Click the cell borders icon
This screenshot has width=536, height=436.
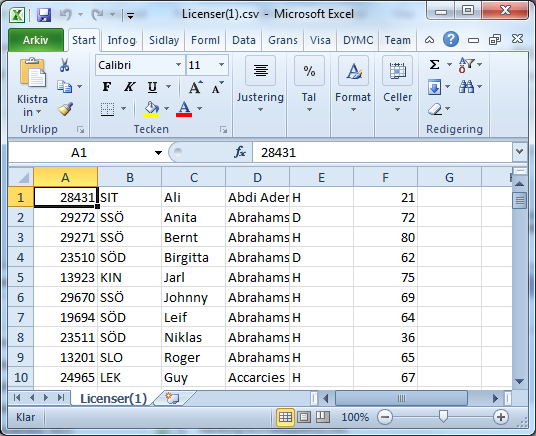point(107,109)
